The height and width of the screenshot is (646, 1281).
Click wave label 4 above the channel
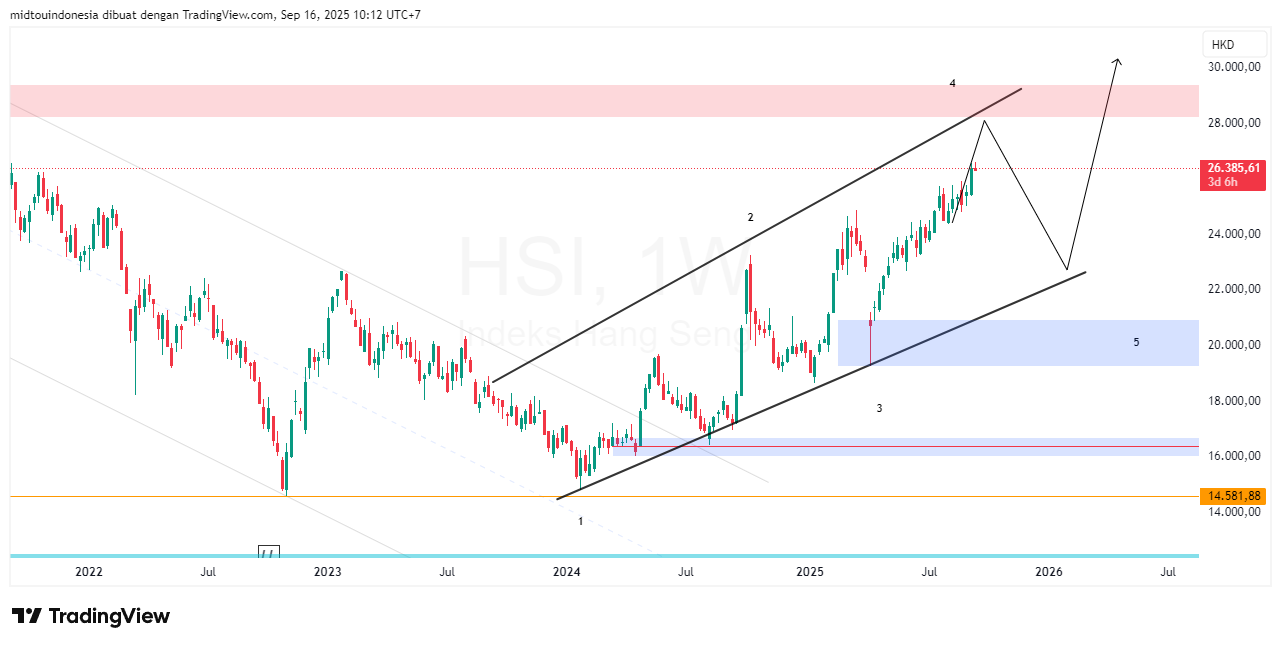(953, 84)
